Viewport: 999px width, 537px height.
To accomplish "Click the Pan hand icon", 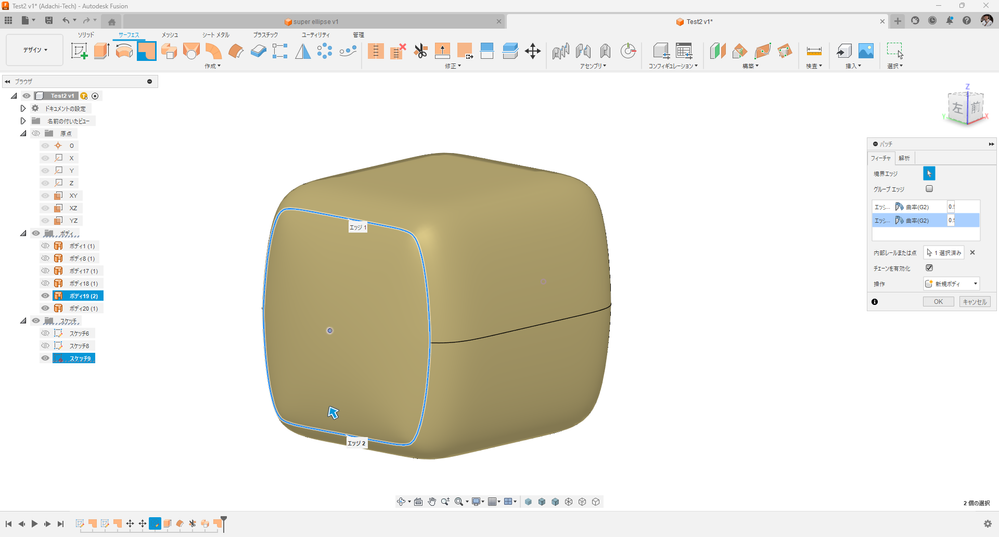I will (432, 502).
